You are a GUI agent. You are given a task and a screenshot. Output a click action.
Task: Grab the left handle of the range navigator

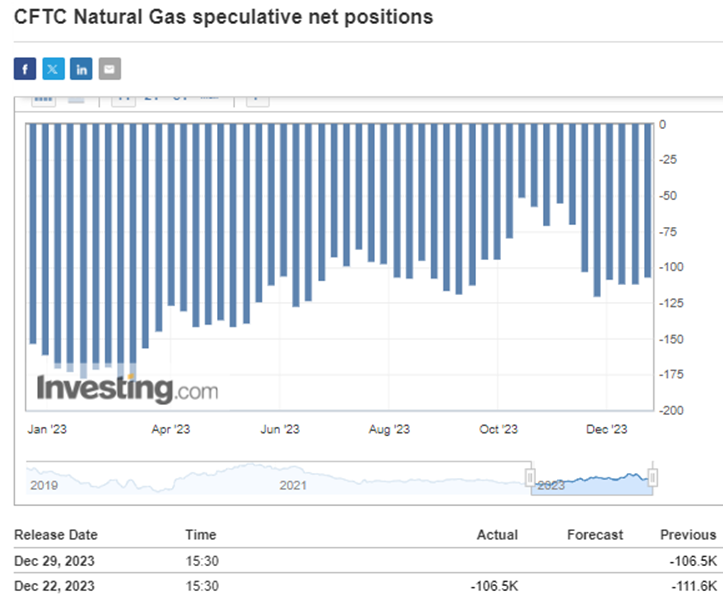[530, 478]
